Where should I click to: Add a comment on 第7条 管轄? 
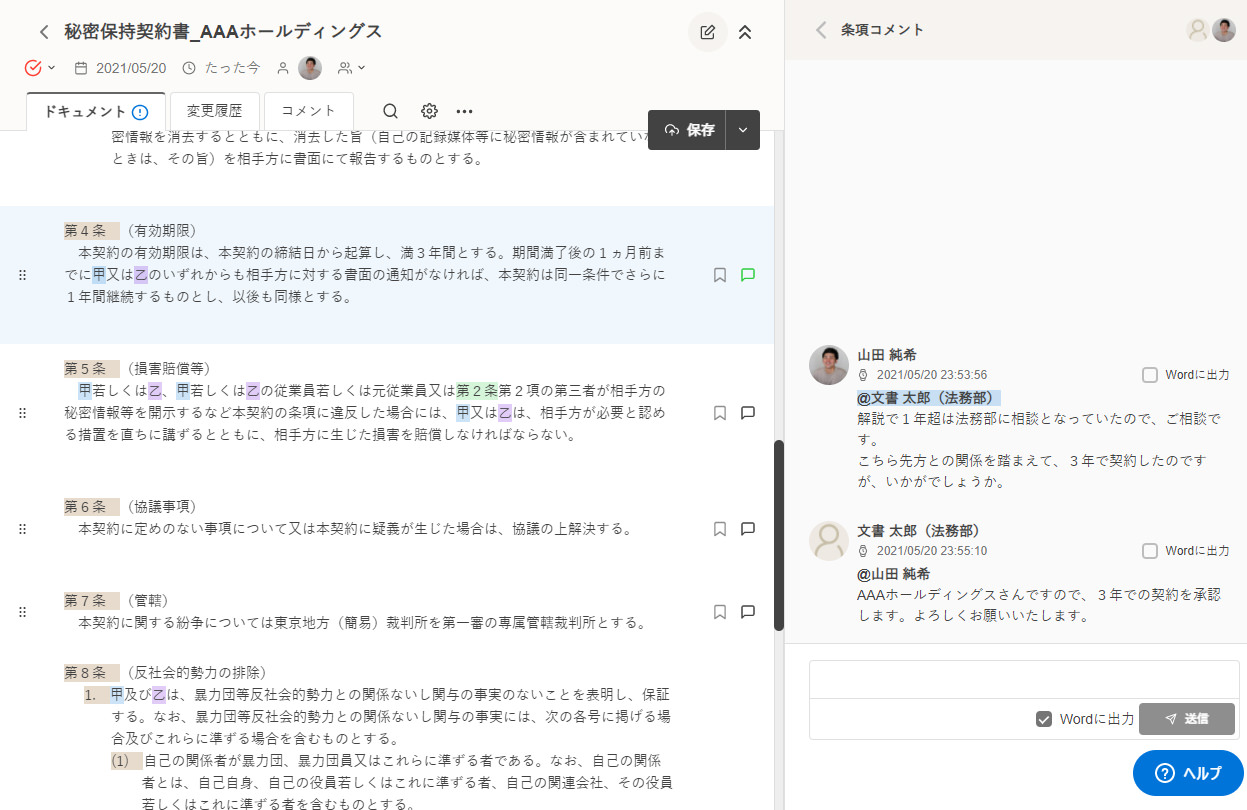coord(748,612)
